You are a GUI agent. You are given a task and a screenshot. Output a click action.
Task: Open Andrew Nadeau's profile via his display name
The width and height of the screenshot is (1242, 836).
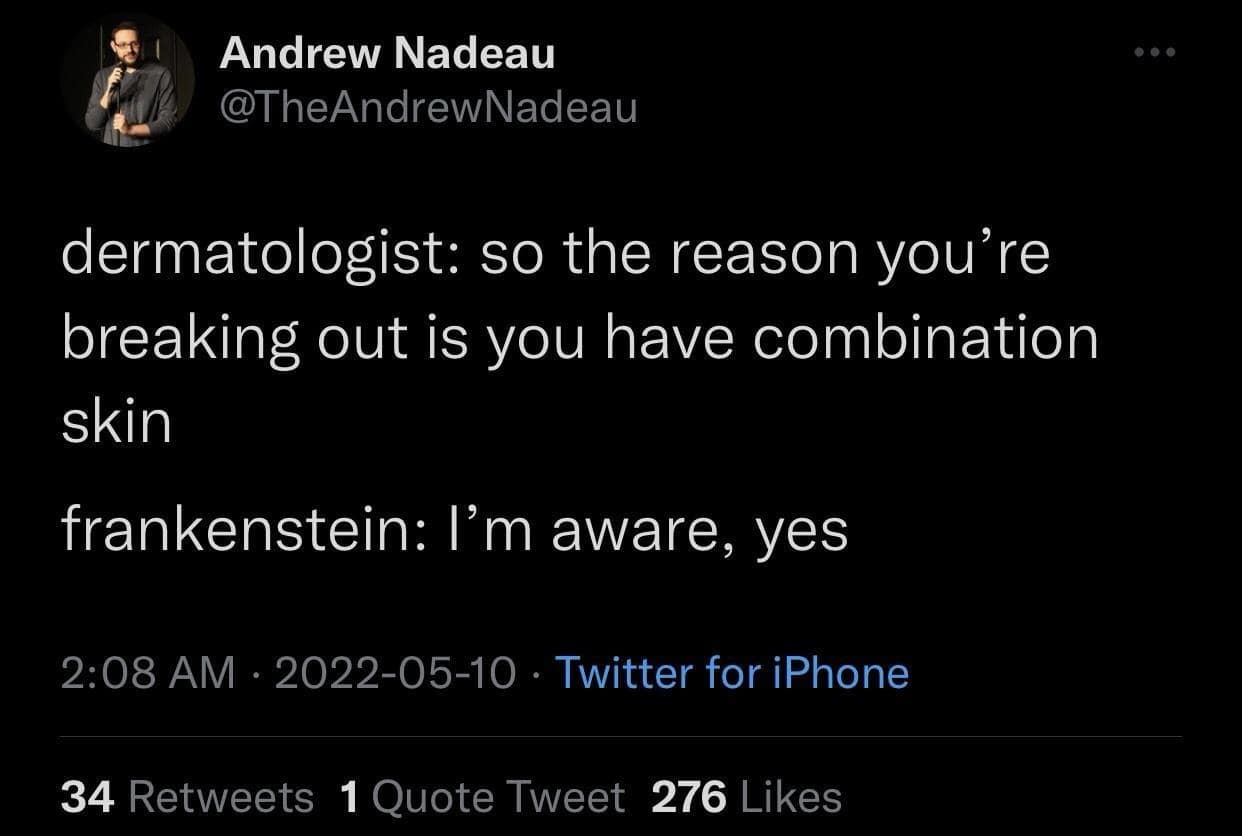pos(390,54)
